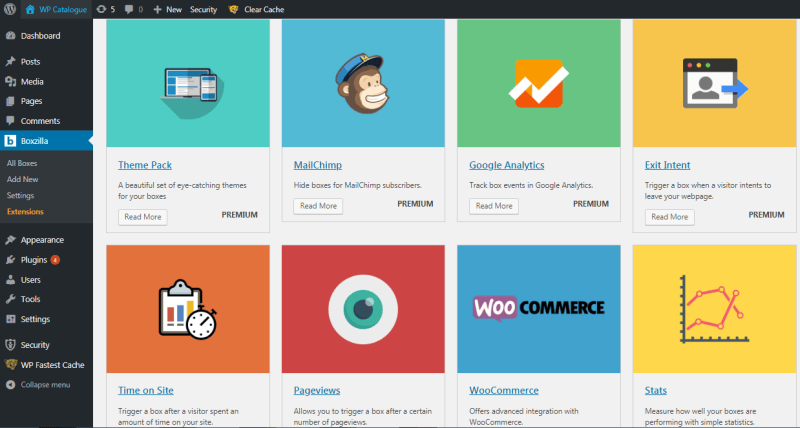Click PREMIUM label on Google Analytics card
This screenshot has height=428, width=800.
point(591,204)
